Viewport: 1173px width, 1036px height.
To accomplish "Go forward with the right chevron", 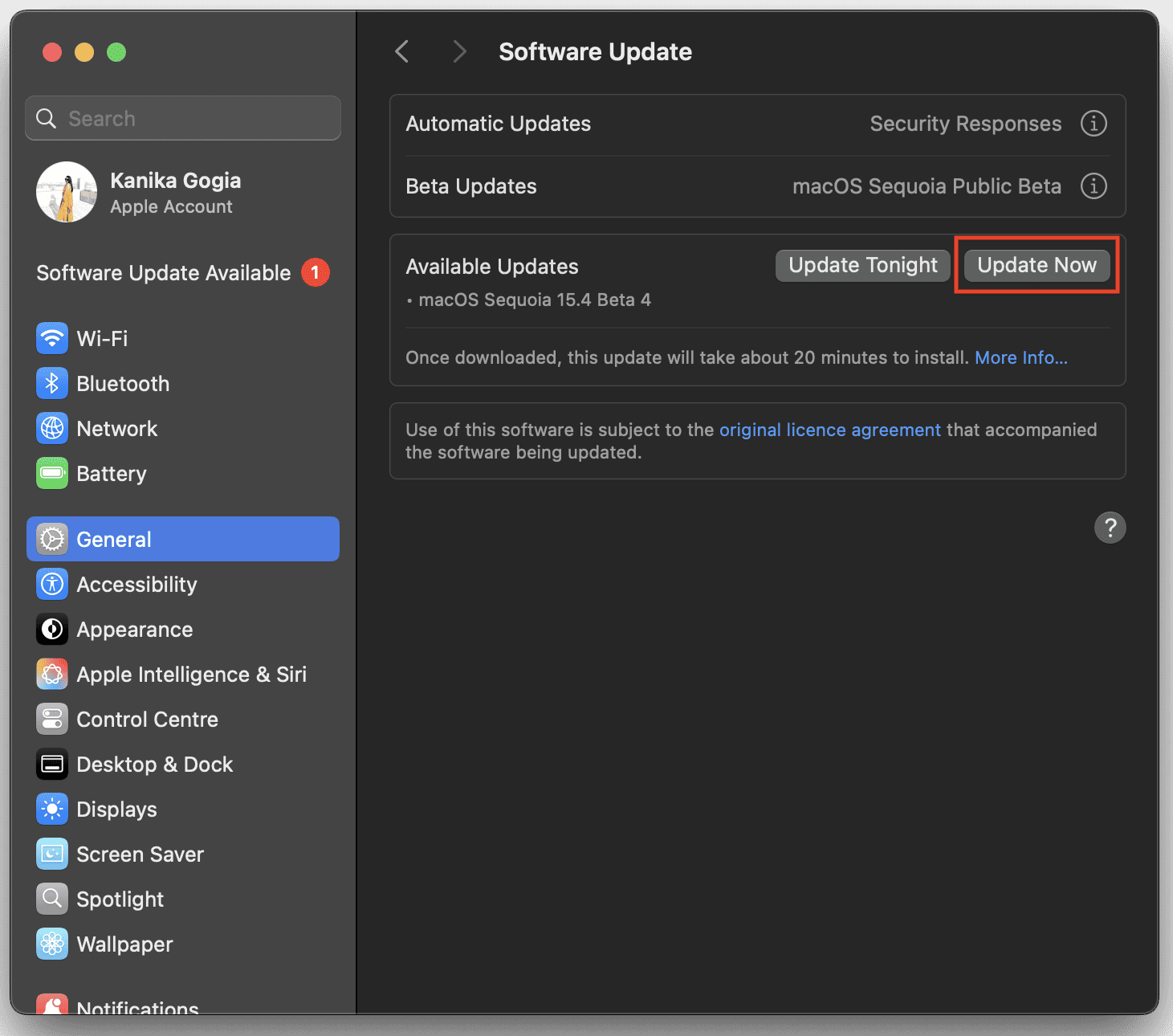I will (459, 51).
